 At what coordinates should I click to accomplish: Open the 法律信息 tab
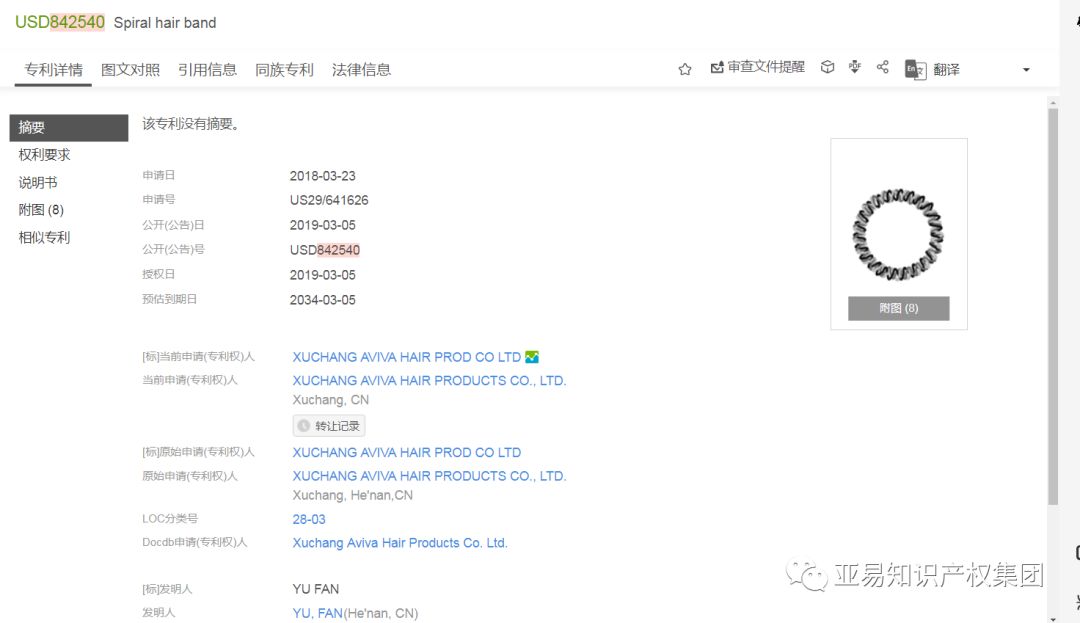(362, 70)
